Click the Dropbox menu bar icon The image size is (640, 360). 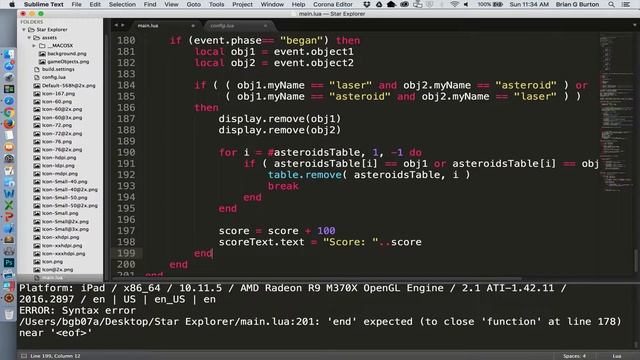coord(367,4)
